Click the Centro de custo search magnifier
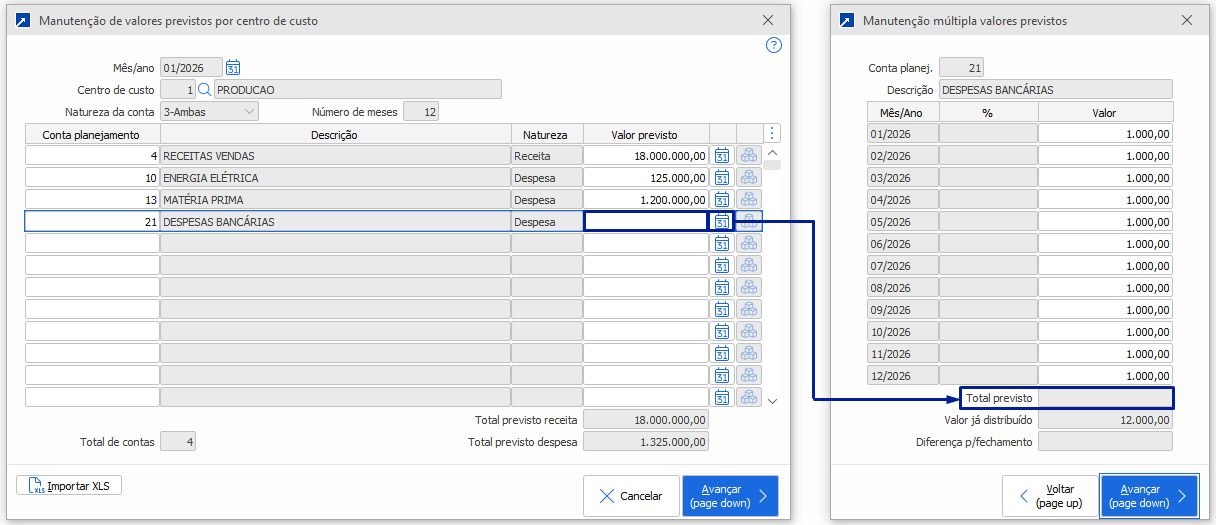Image resolution: width=1216 pixels, height=525 pixels. tap(205, 90)
